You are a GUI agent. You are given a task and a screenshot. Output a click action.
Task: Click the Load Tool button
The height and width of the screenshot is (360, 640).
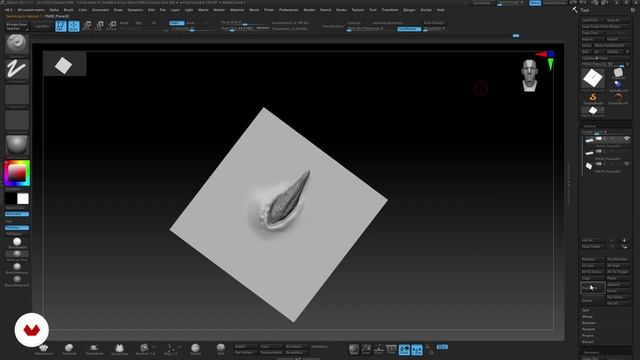pos(593,20)
